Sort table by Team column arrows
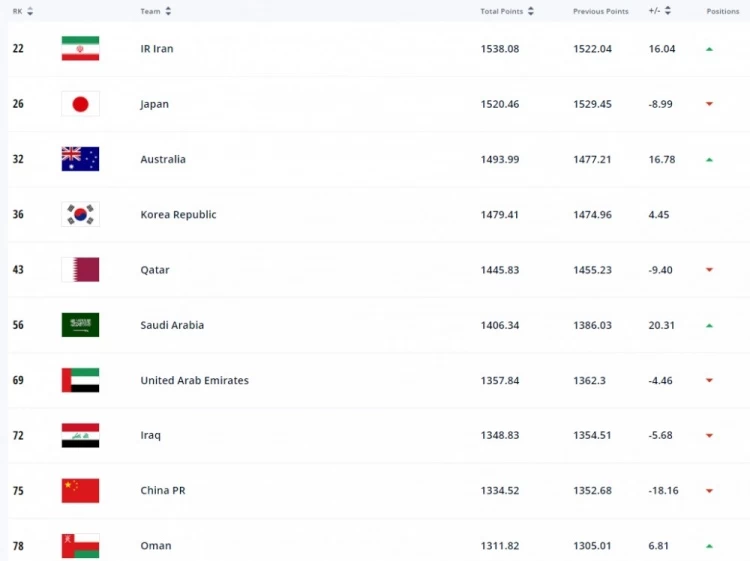 point(168,11)
